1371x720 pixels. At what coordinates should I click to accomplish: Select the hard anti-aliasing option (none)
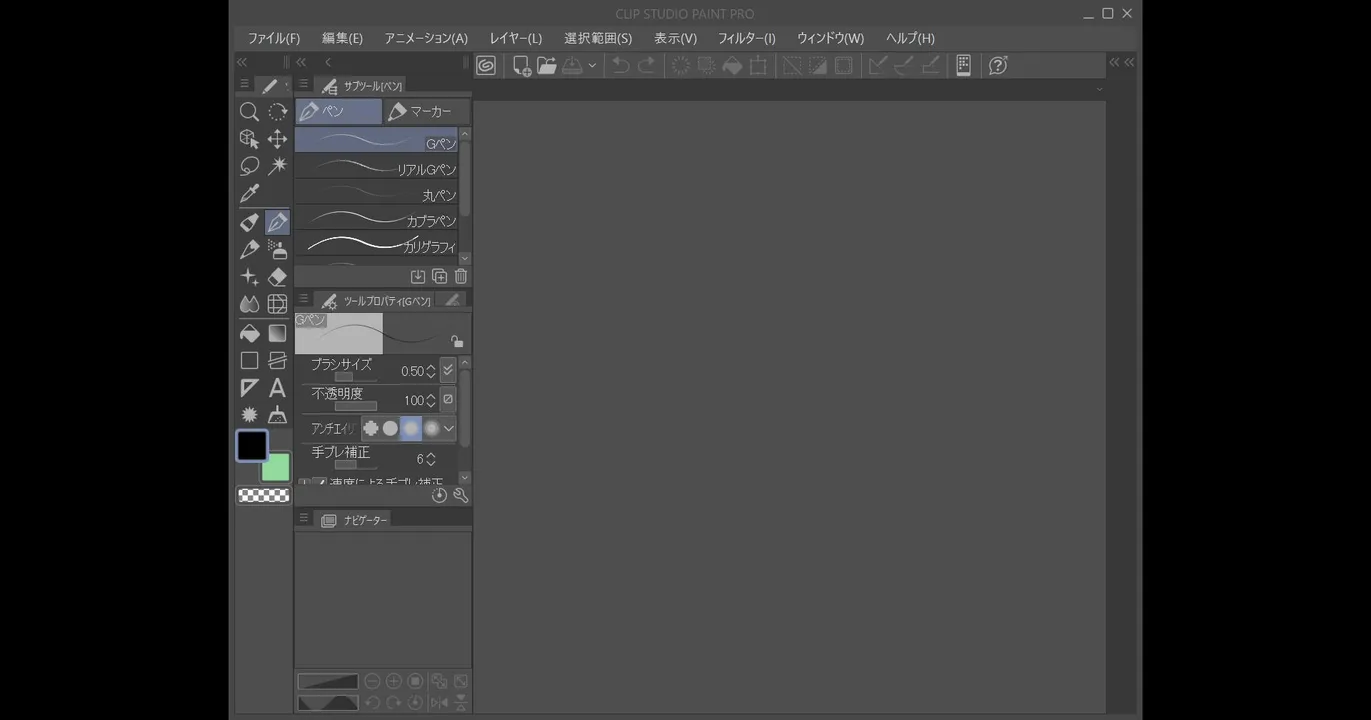tap(371, 428)
